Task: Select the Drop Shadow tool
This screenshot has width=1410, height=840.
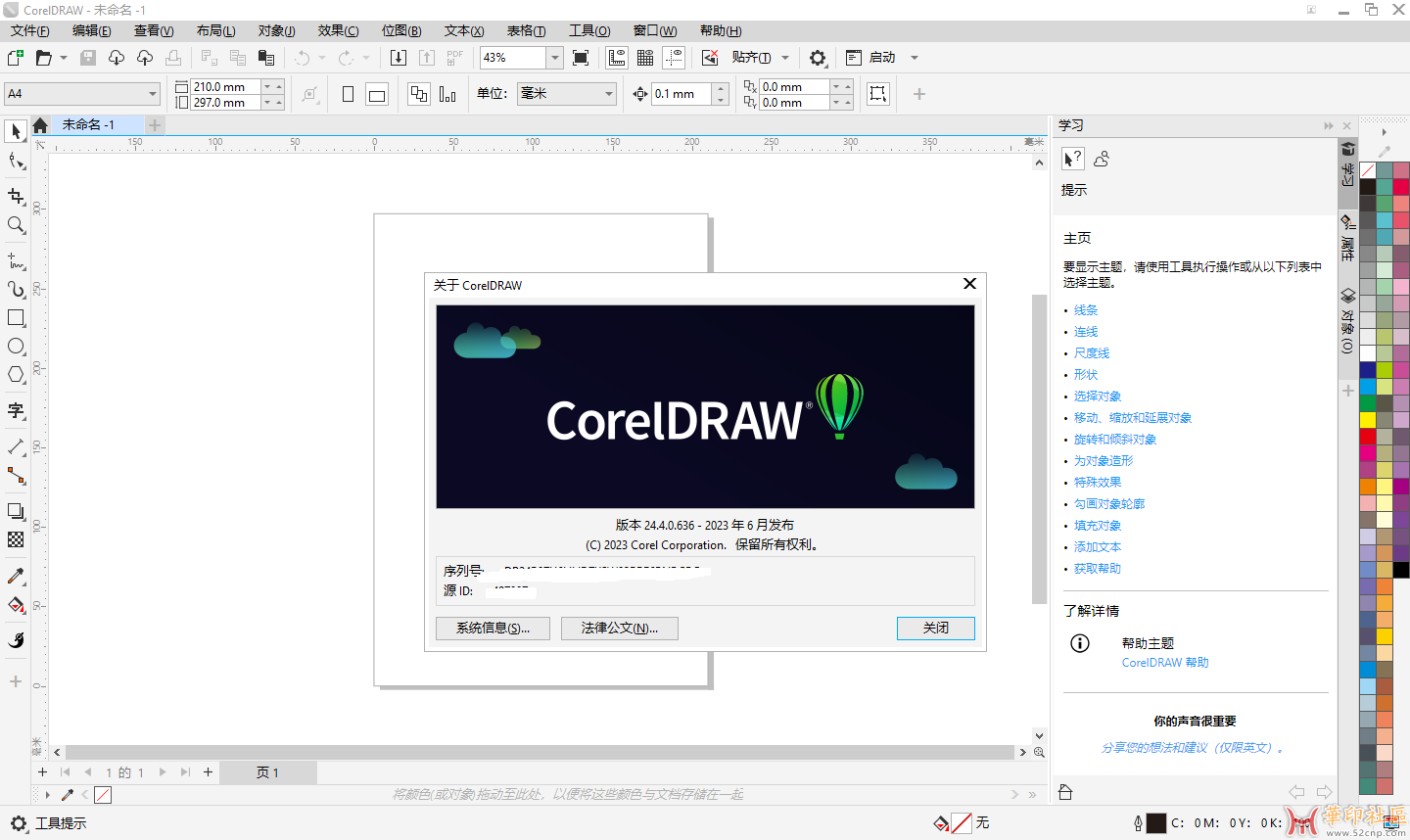Action: [x=16, y=511]
